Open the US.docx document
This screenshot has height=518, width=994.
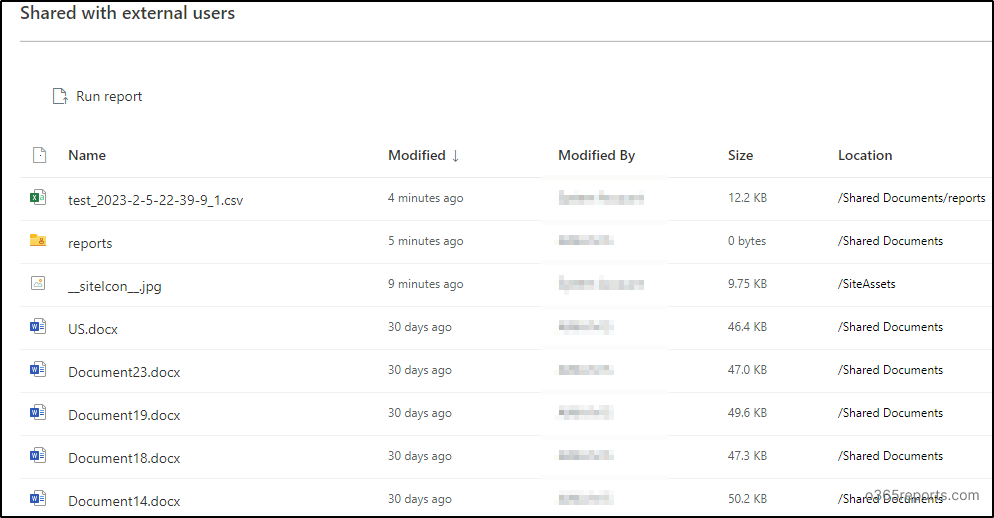pyautogui.click(x=93, y=329)
